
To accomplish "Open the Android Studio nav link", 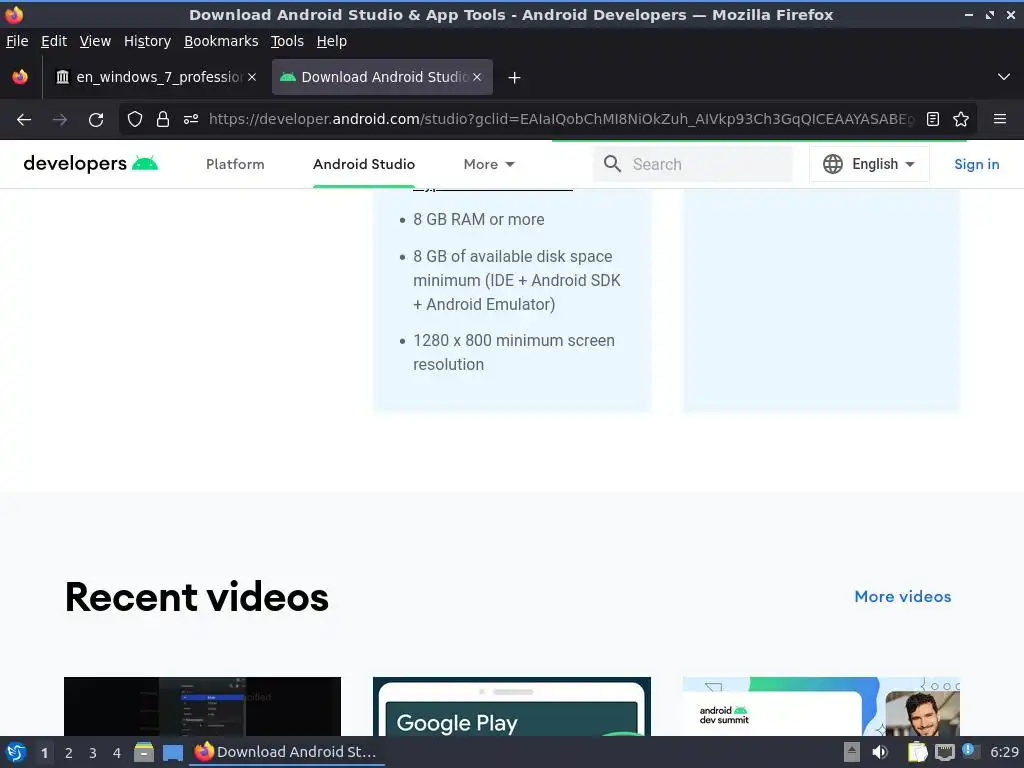I will coord(364,165).
